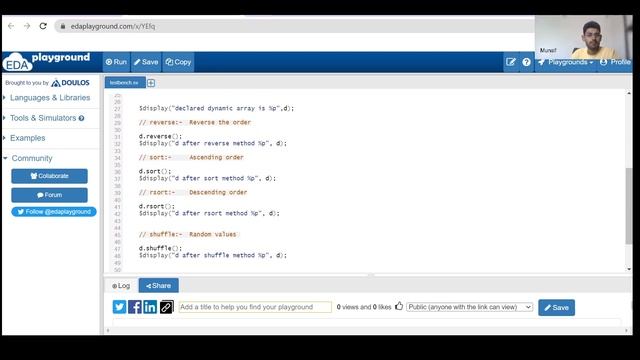640x360 pixels.
Task: Click the browser back arrow
Action: (x=11, y=26)
